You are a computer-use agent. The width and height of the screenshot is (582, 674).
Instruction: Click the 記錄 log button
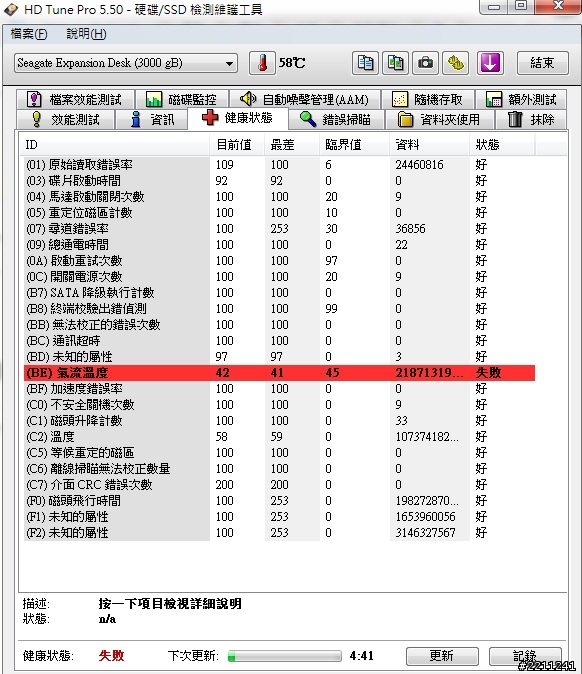pyautogui.click(x=525, y=656)
